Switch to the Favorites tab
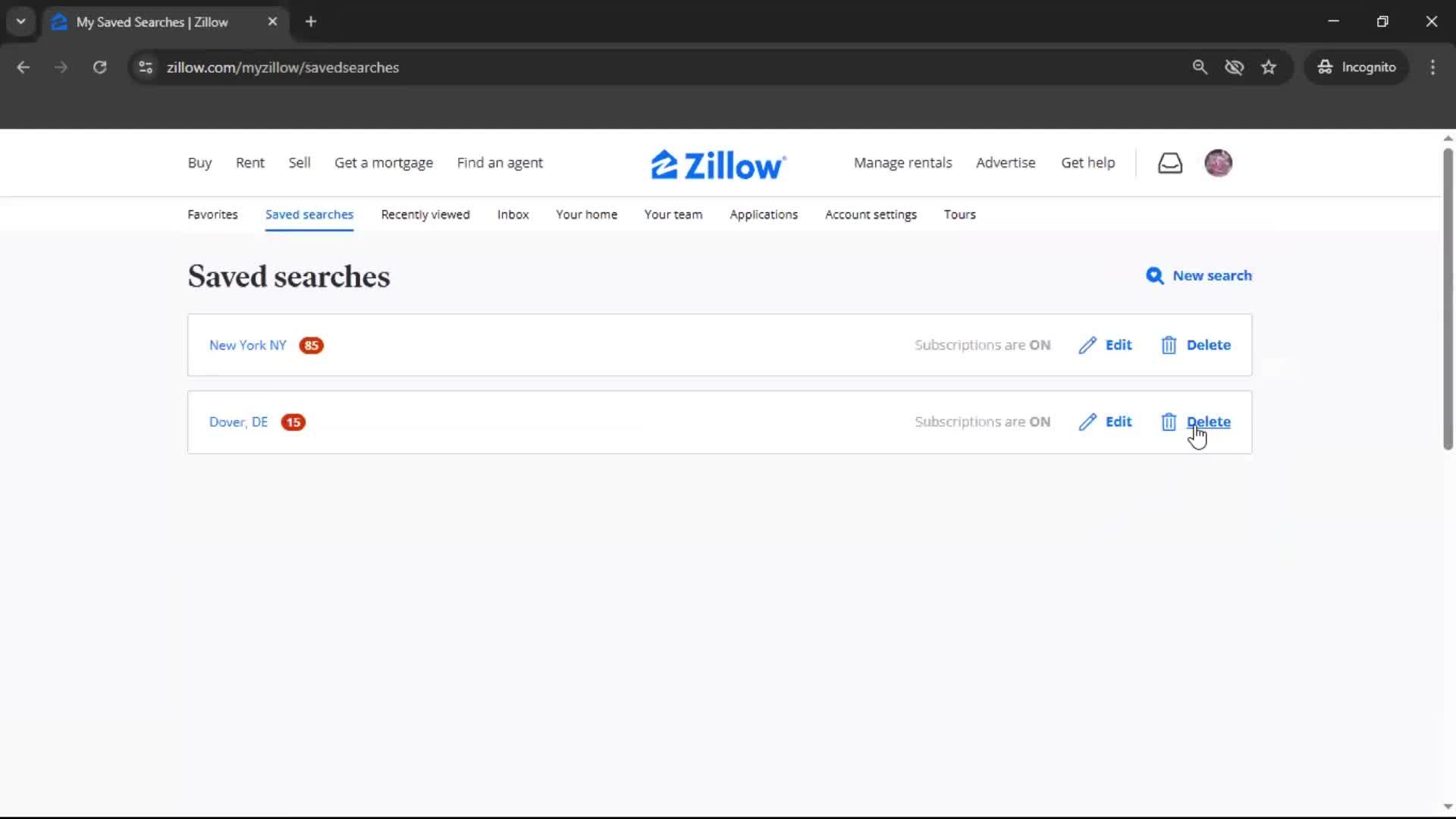The width and height of the screenshot is (1456, 819). (212, 215)
